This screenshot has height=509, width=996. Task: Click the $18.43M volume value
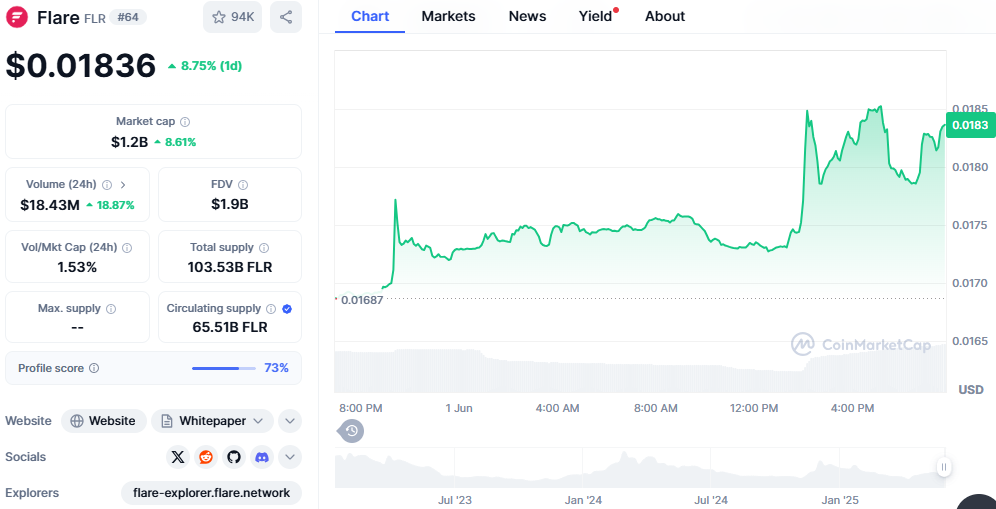coord(50,205)
